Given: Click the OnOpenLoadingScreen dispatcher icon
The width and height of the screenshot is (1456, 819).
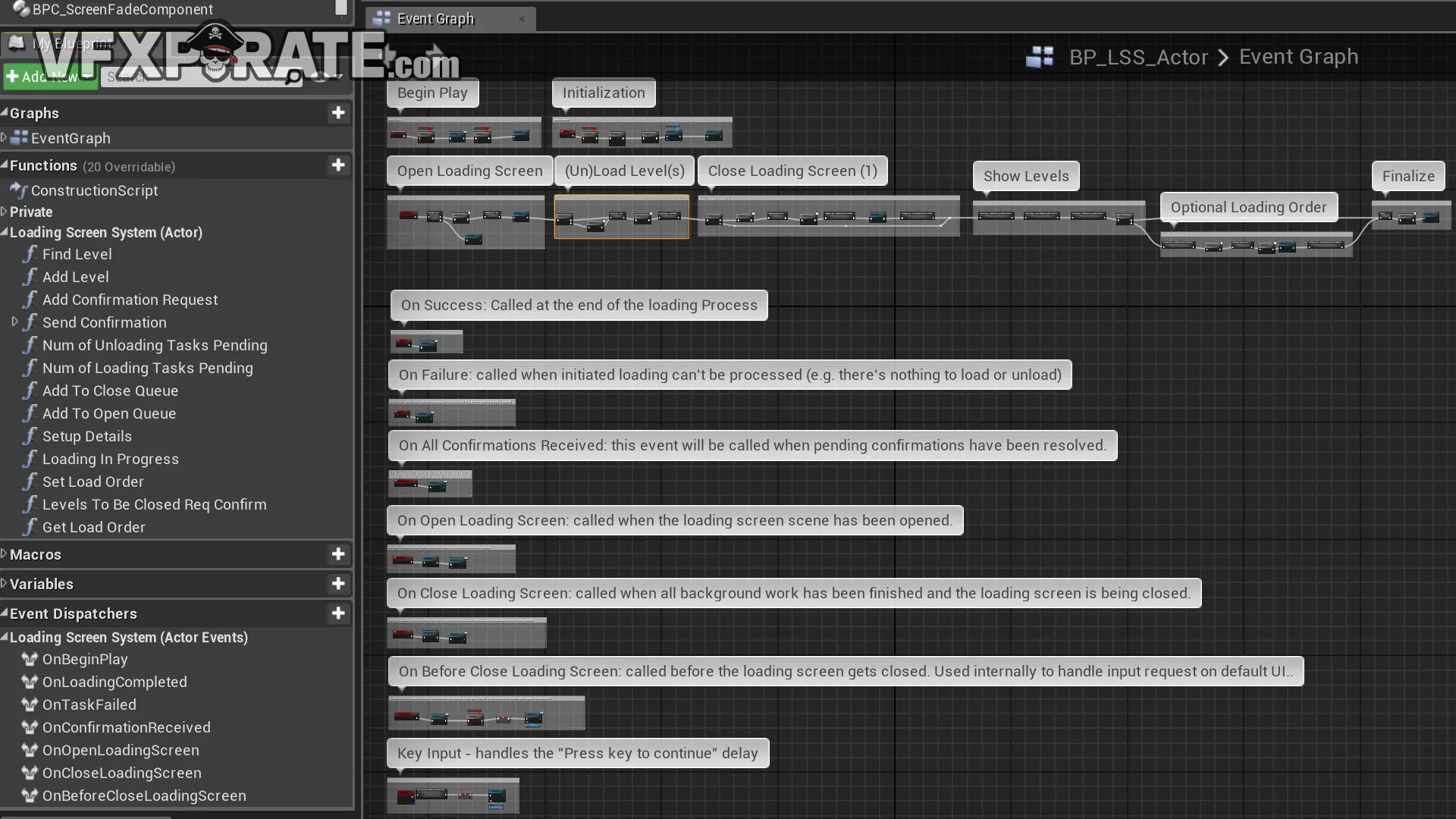Looking at the screenshot, I should click(30, 750).
